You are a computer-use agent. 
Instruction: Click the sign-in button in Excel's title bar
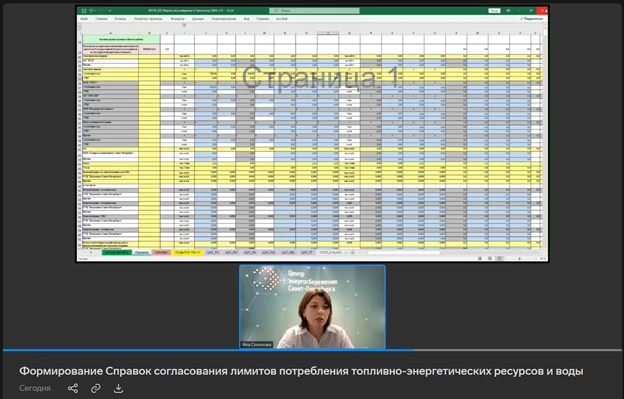pyautogui.click(x=494, y=11)
